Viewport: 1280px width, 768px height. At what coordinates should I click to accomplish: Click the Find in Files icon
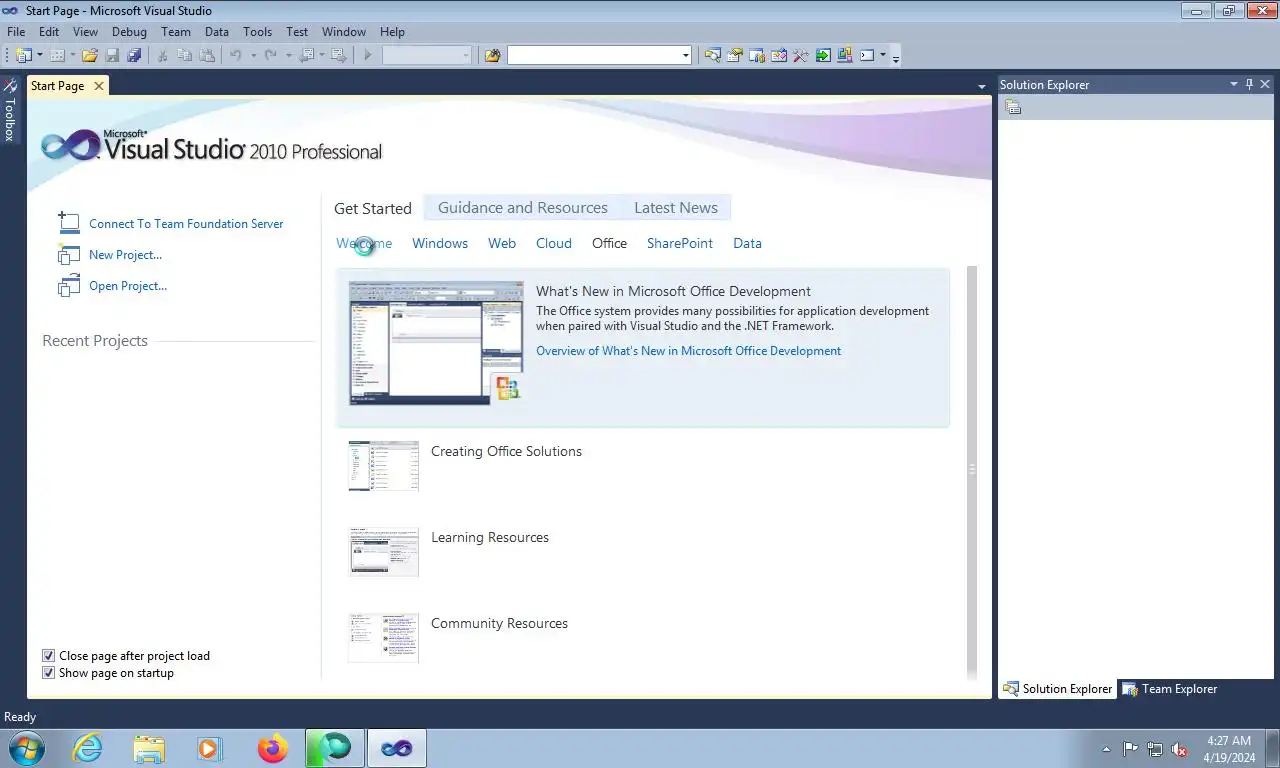492,56
